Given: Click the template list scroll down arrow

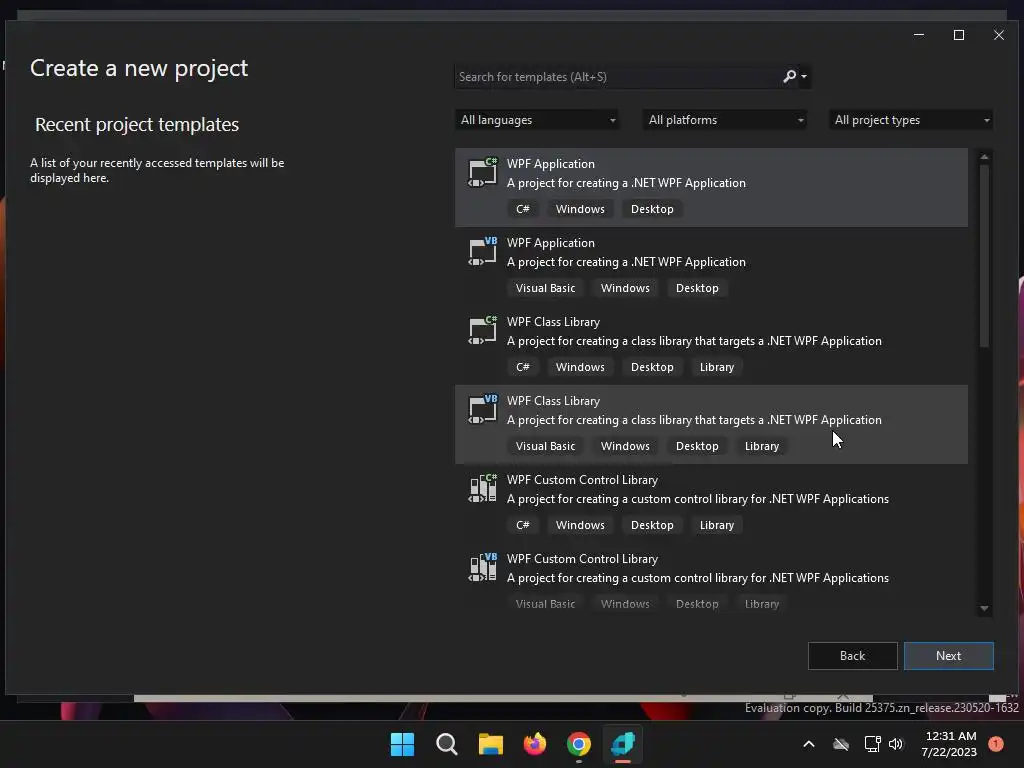Looking at the screenshot, I should (984, 609).
